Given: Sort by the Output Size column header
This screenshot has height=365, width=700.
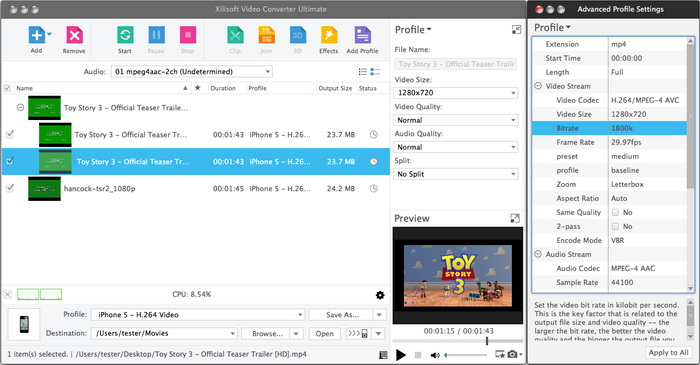Looking at the screenshot, I should click(336, 88).
